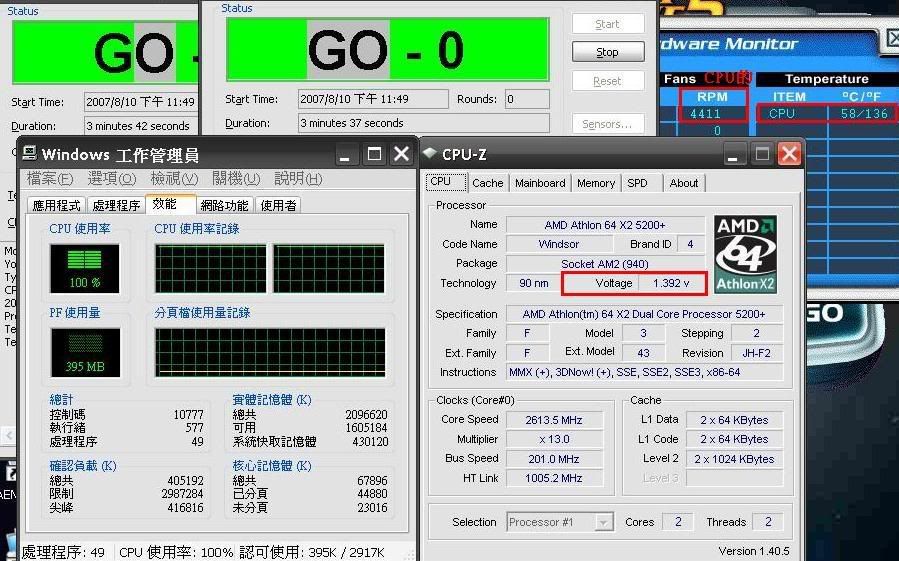Click the Core Speed value 2613.5 MHz
The image size is (899, 561).
(554, 420)
